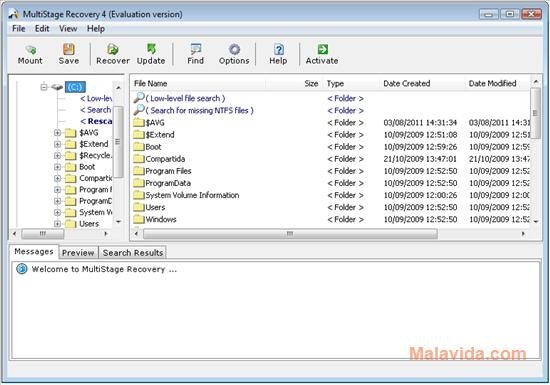
Task: Open the View menu
Action: click(x=68, y=29)
